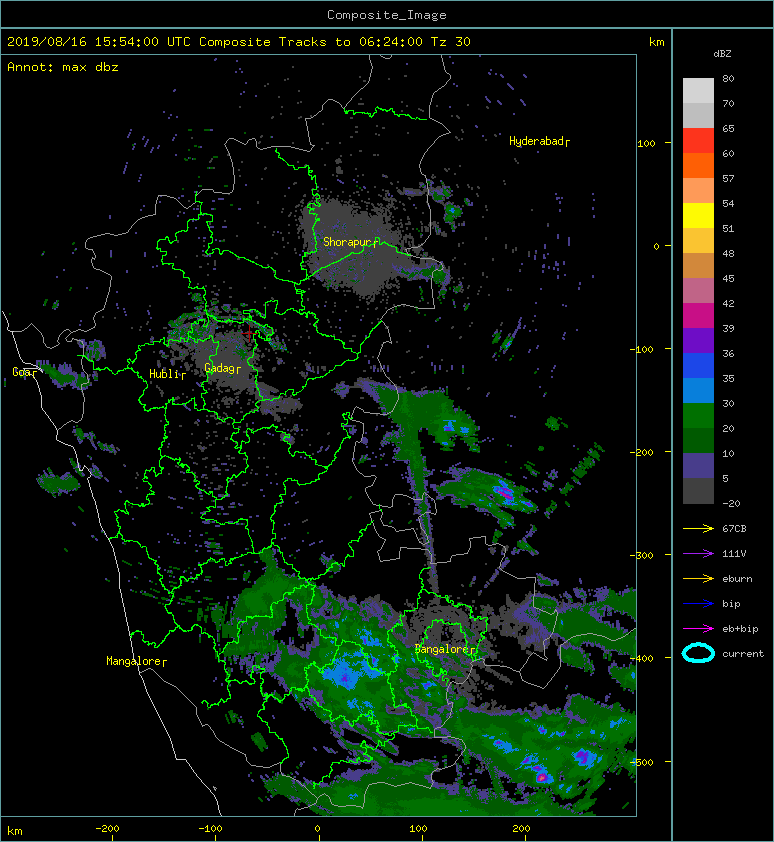This screenshot has width=774, height=842.
Task: Click the light blue swatch between 35 and 30
Action: pos(698,390)
